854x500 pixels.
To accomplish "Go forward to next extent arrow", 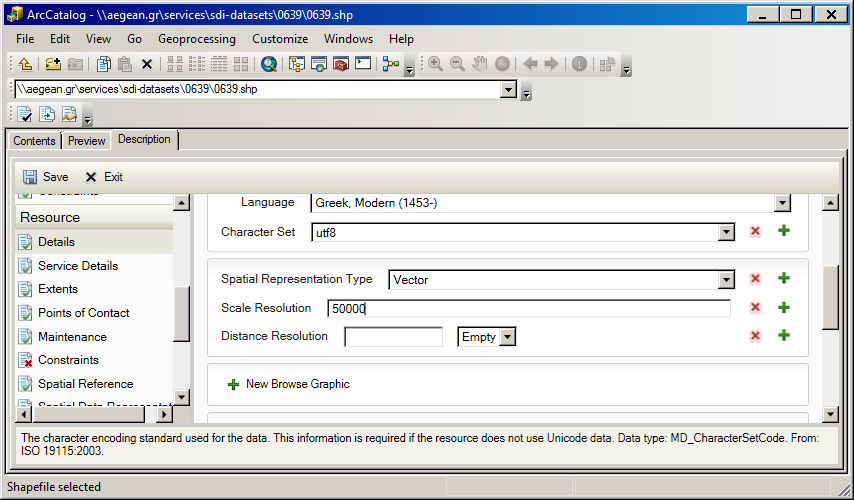I will click(552, 64).
